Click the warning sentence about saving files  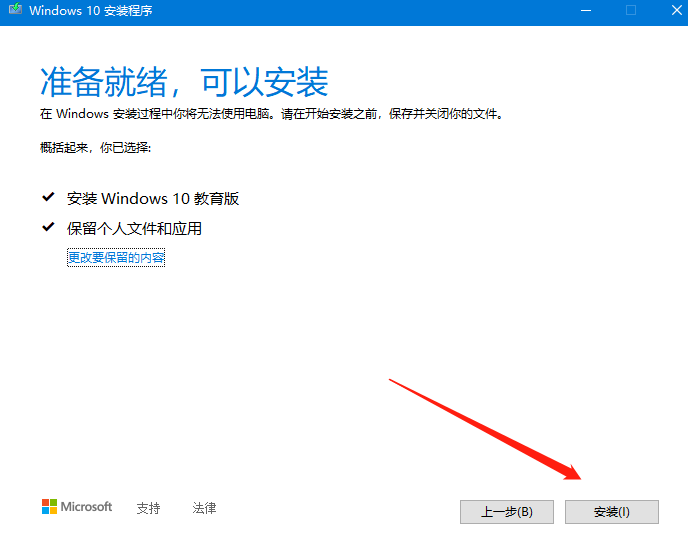[270, 114]
